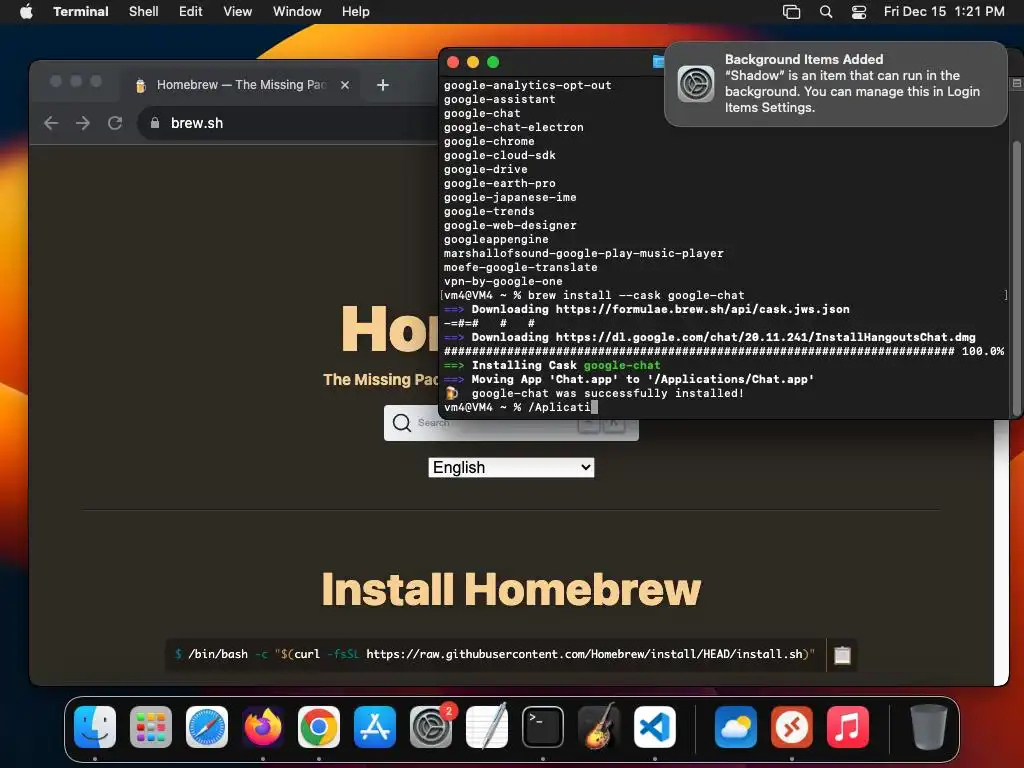Open the English language dropdown
This screenshot has width=1024, height=768.
coord(511,468)
